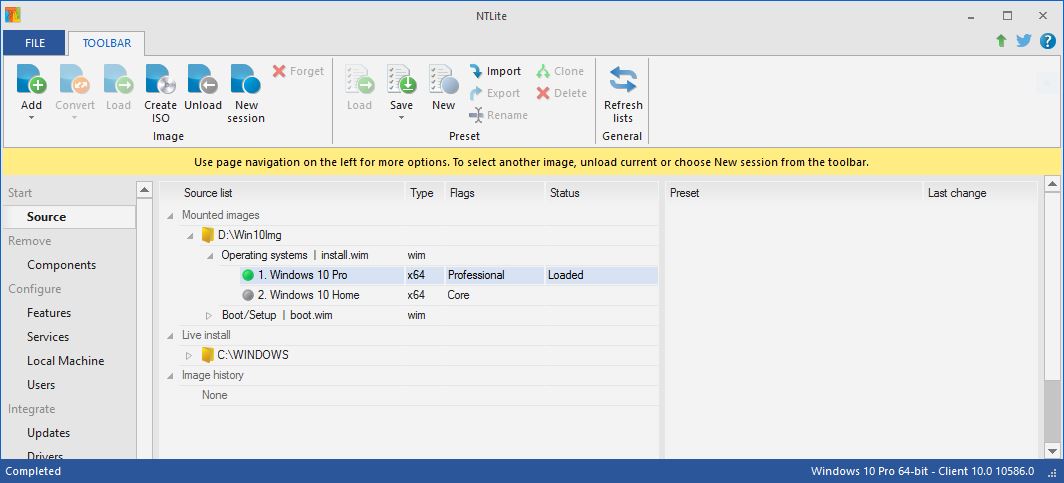Open the FILE tab
Image resolution: width=1064 pixels, height=483 pixels.
coord(35,43)
